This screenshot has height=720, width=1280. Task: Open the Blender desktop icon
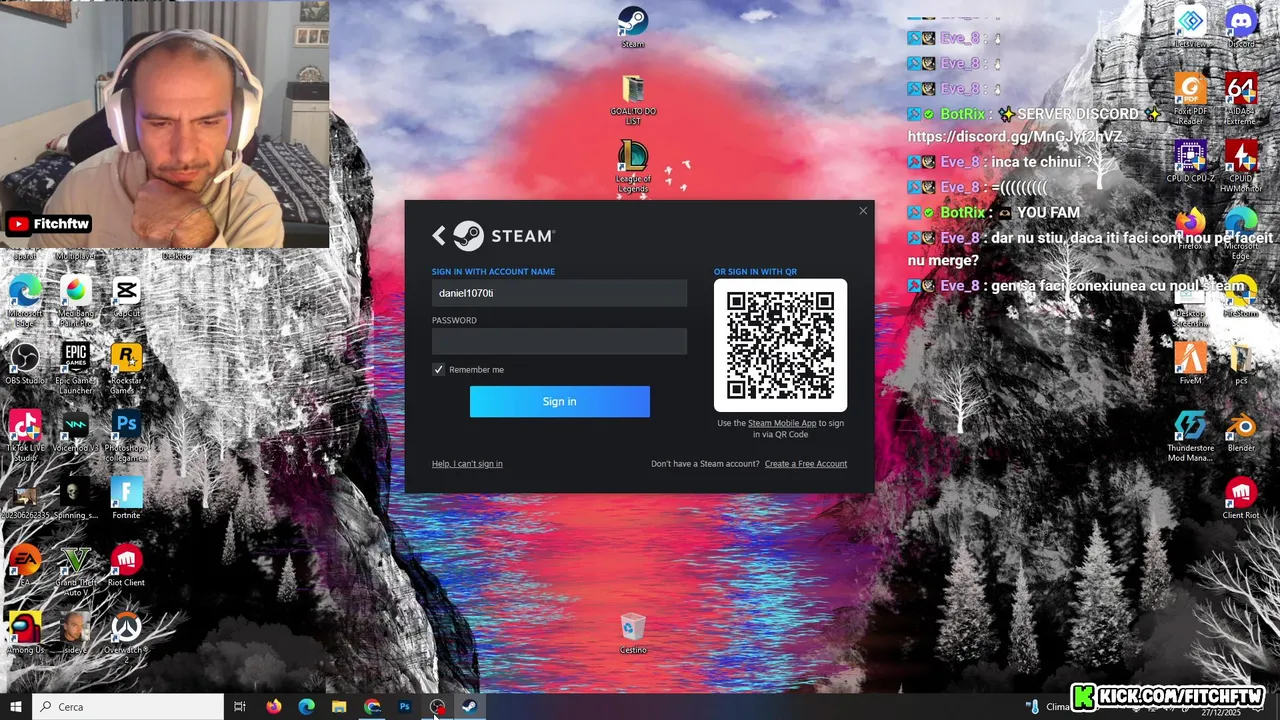click(x=1241, y=430)
